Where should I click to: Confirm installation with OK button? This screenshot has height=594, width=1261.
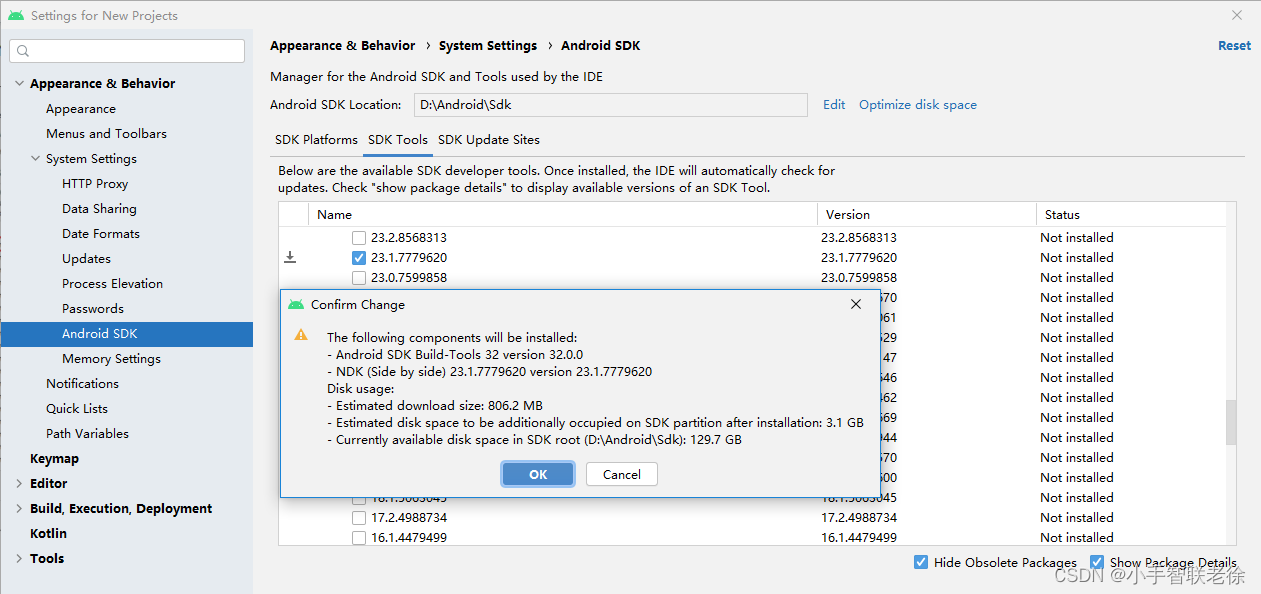click(538, 474)
